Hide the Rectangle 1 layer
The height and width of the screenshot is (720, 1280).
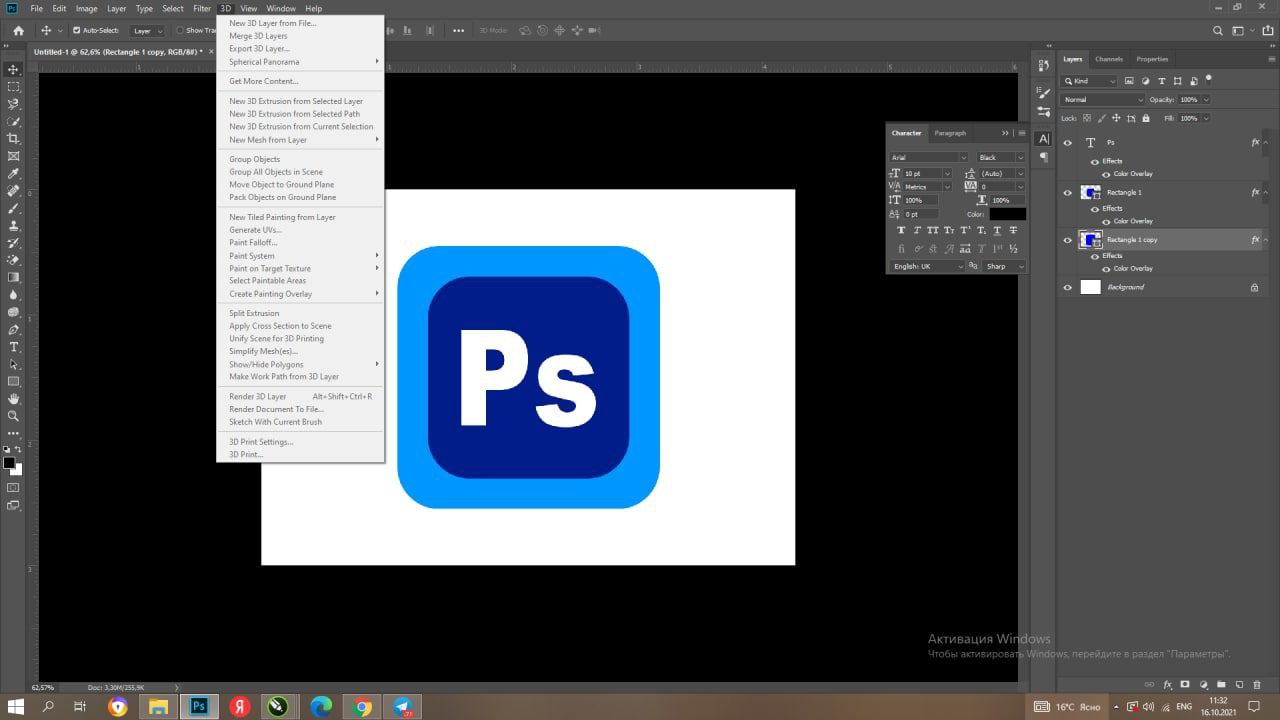[x=1067, y=192]
